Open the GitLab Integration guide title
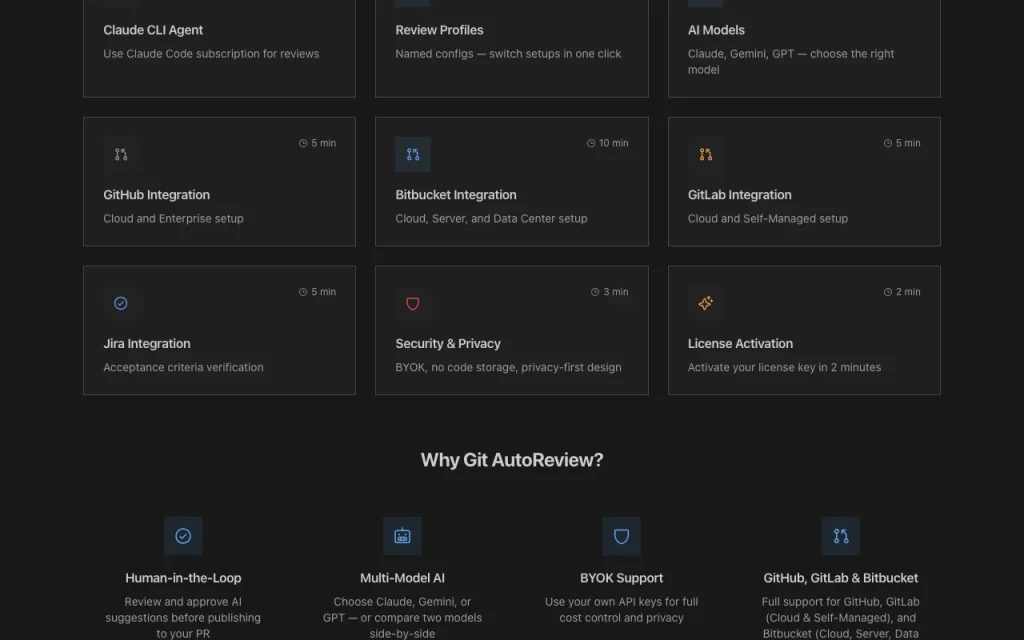The height and width of the screenshot is (640, 1024). 739,195
